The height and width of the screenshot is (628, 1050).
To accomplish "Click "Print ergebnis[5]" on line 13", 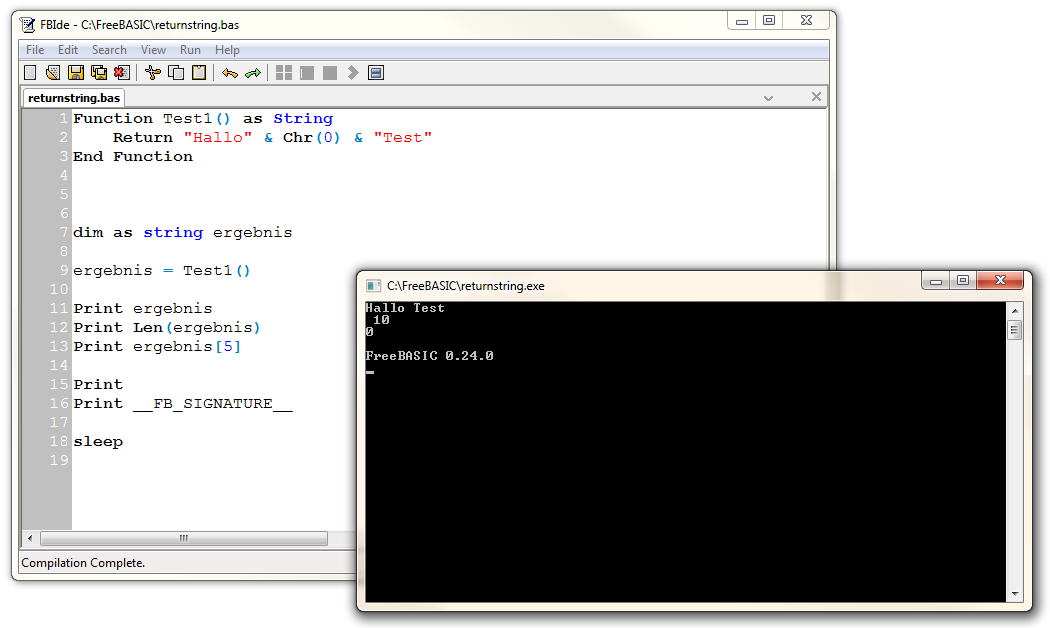I will click(157, 347).
